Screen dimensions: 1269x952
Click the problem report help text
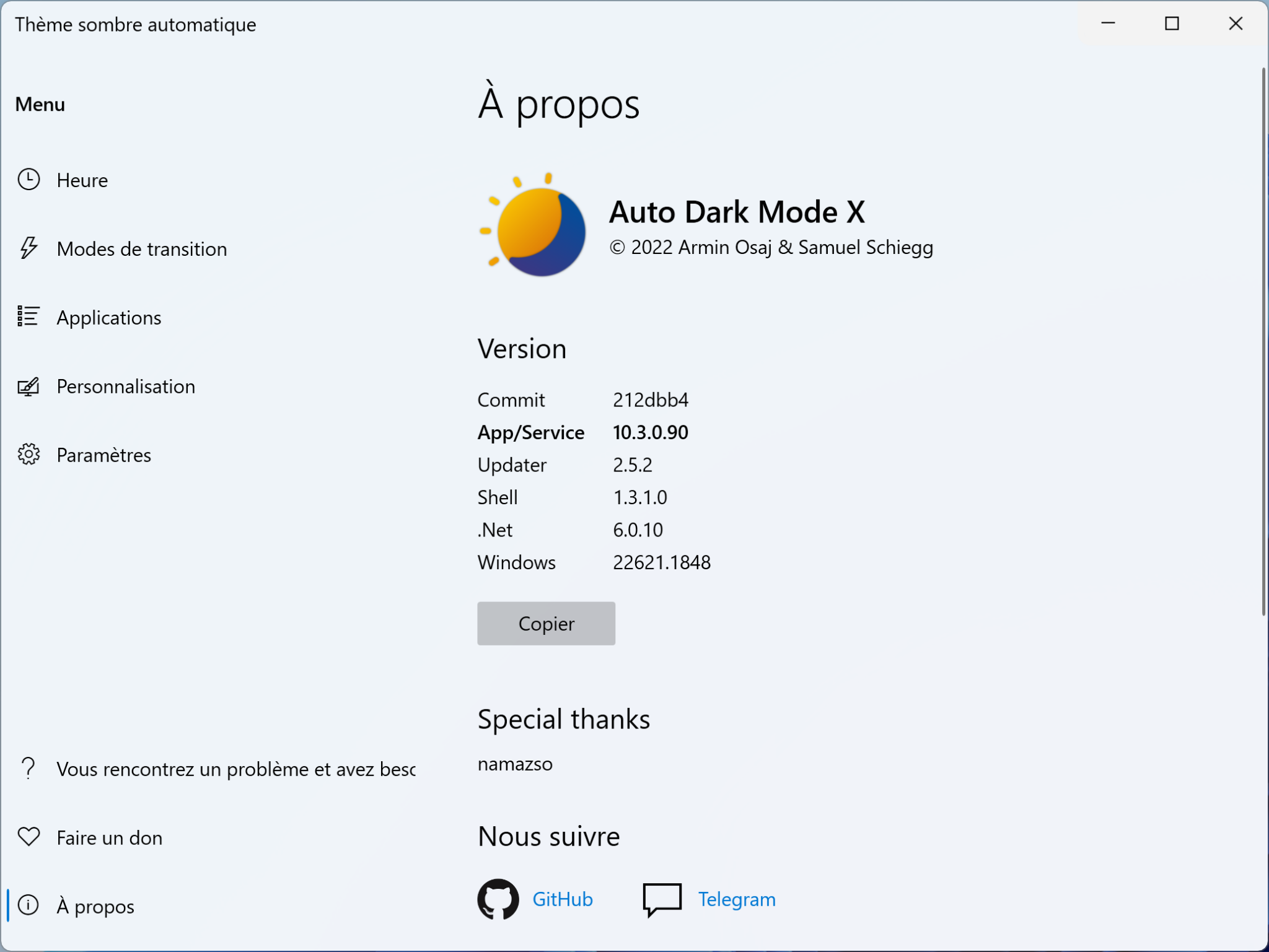click(235, 768)
